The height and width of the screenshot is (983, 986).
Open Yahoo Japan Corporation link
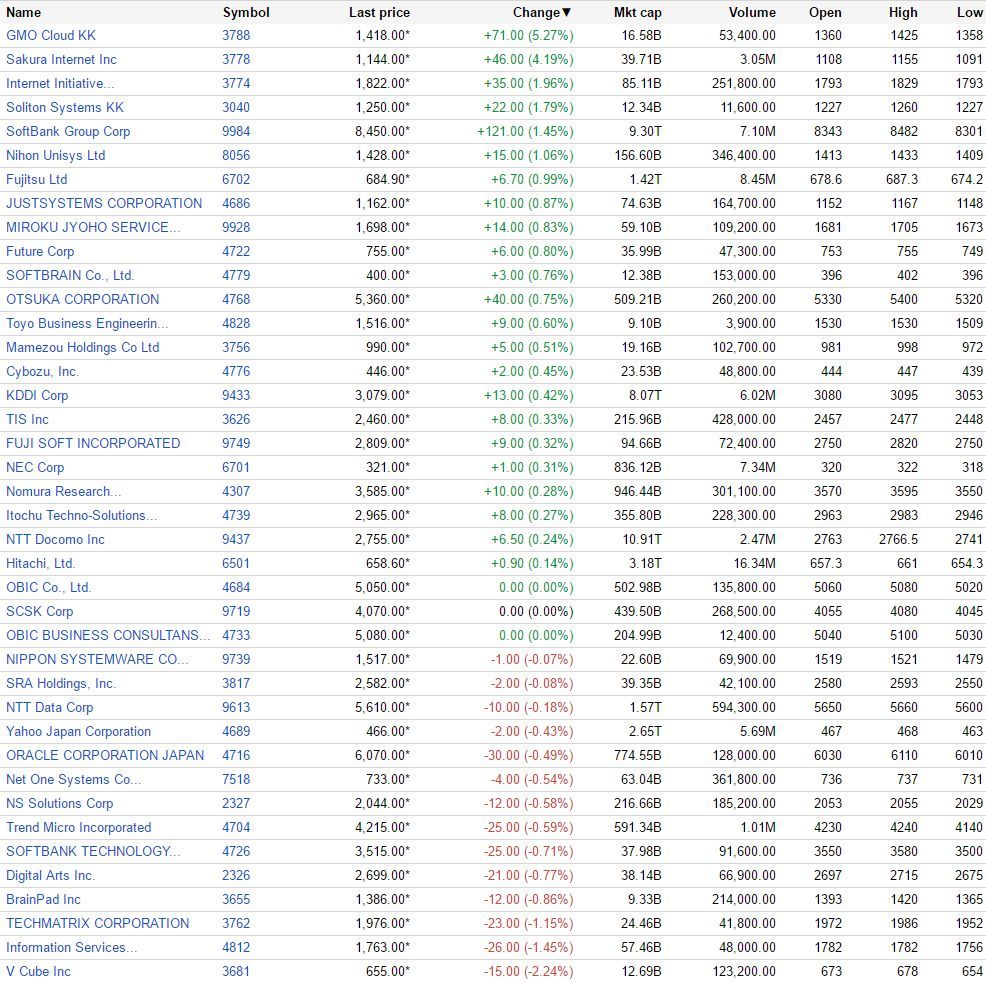[79, 731]
